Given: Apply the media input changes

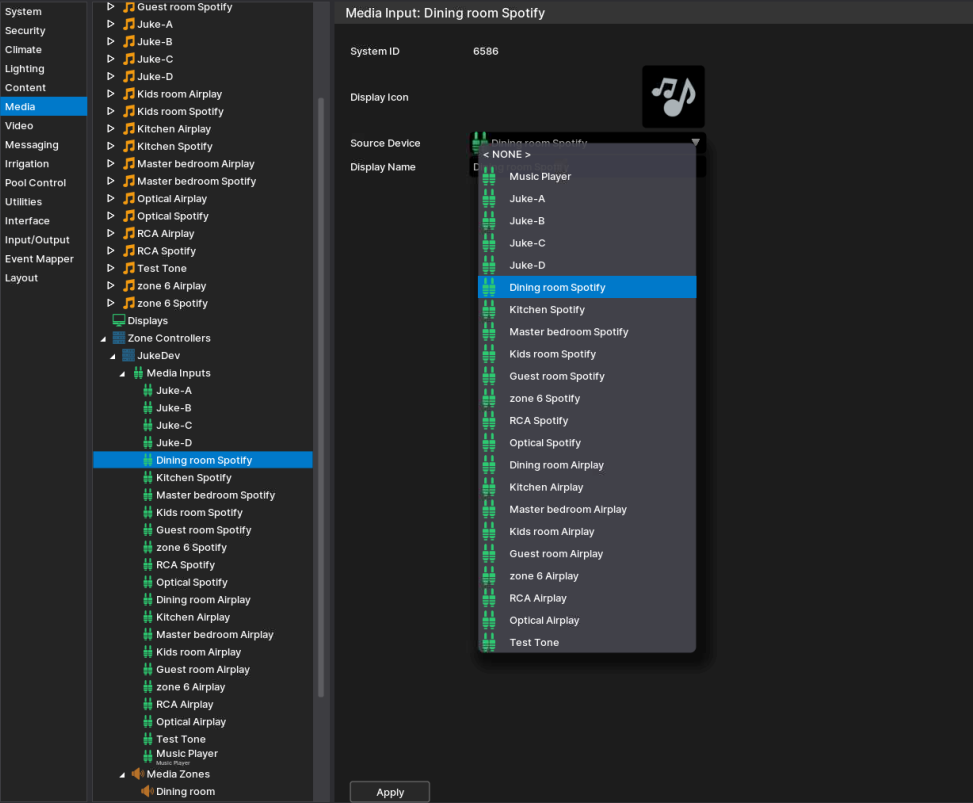Looking at the screenshot, I should pyautogui.click(x=390, y=792).
